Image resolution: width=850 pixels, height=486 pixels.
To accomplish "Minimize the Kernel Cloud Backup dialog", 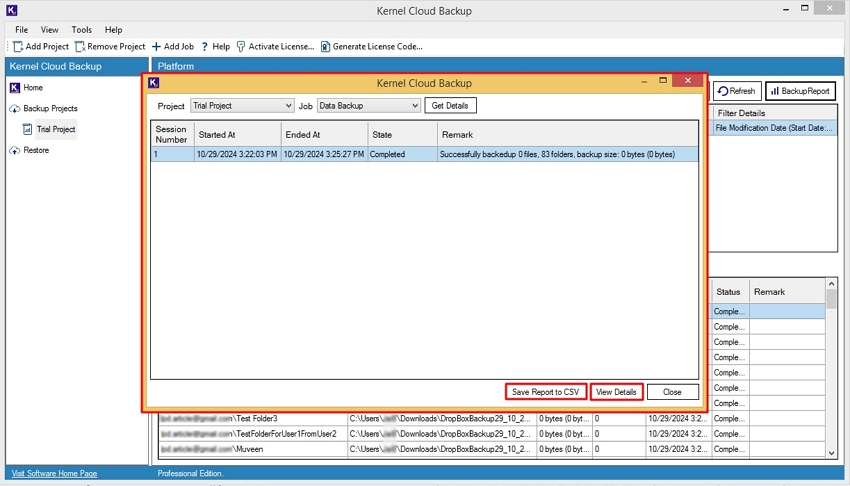I will coord(644,81).
